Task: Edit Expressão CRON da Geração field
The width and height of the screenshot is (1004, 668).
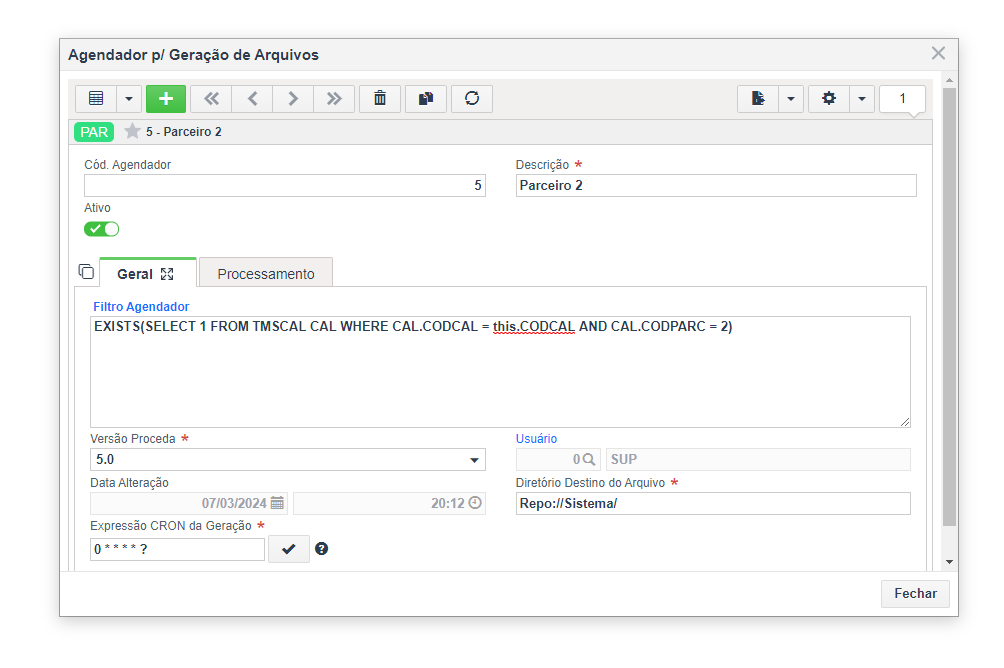Action: point(177,550)
